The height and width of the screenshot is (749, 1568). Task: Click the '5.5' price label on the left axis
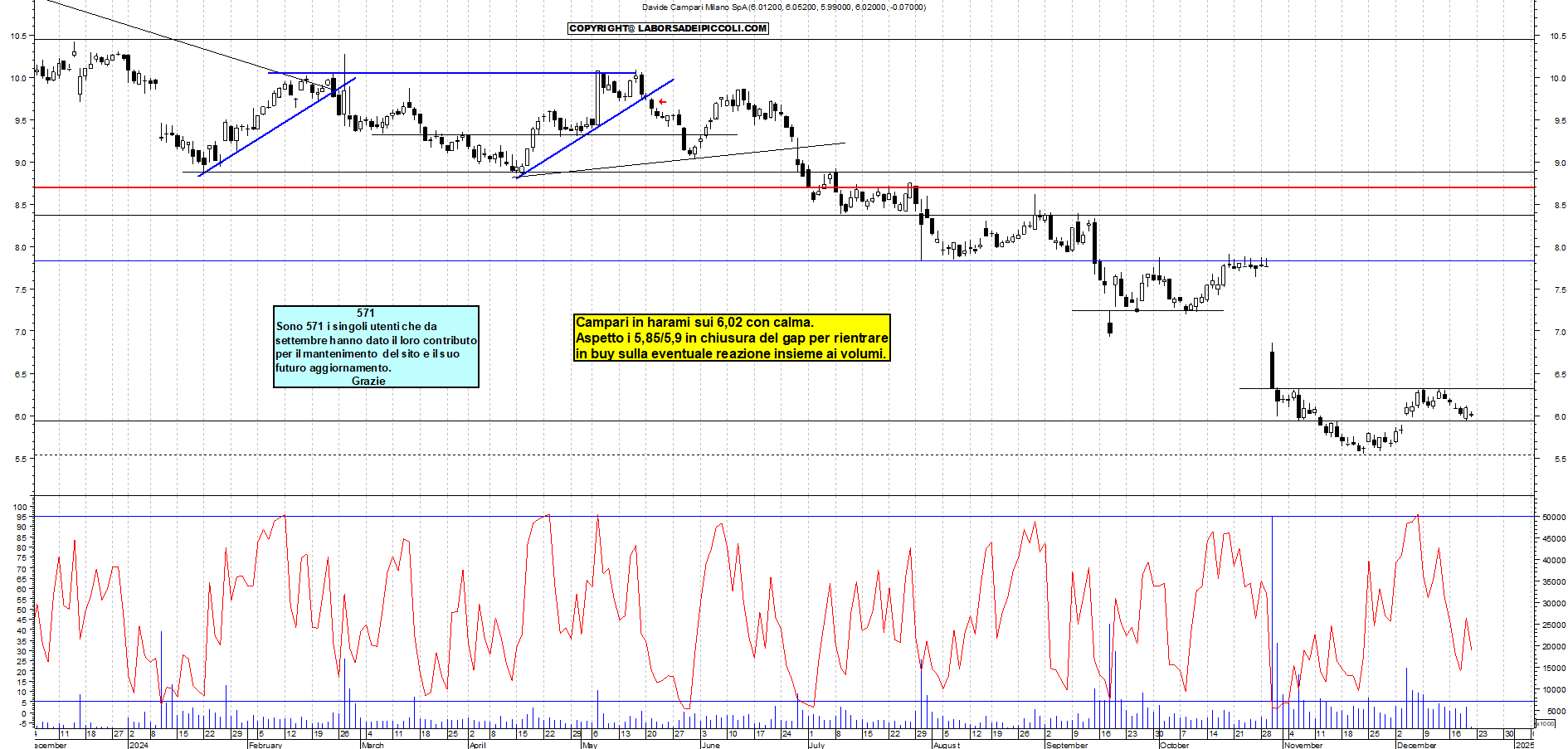[x=20, y=460]
